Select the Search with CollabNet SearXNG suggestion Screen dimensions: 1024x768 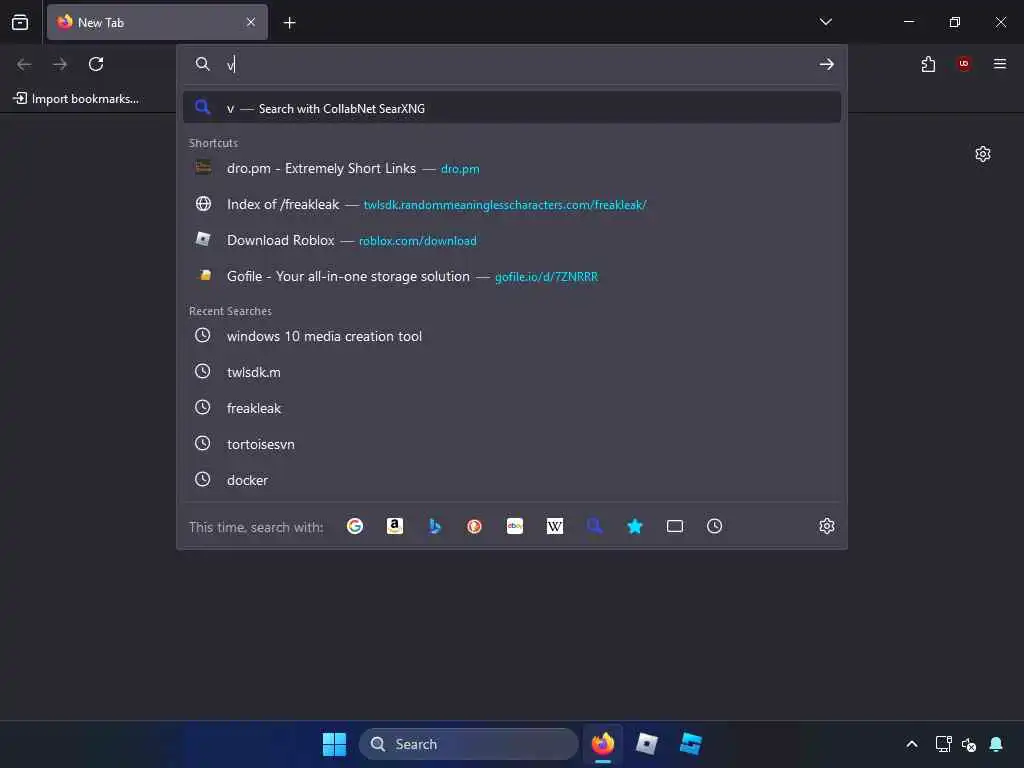pyautogui.click(x=511, y=108)
